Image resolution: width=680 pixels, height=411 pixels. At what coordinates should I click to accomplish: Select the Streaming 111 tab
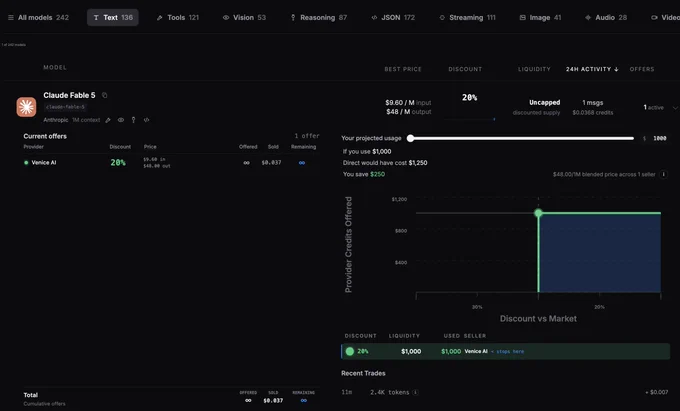[467, 17]
